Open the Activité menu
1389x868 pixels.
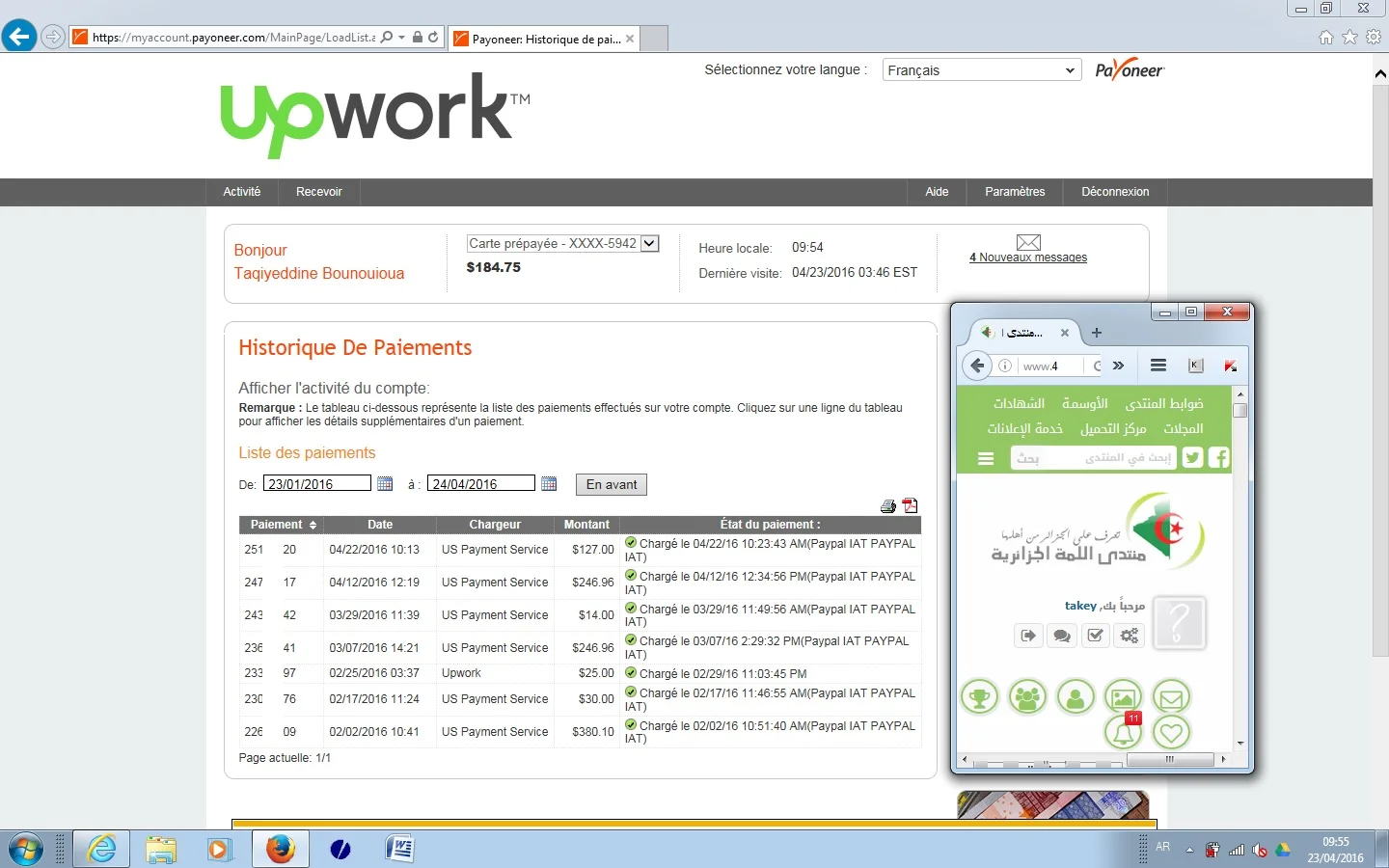coord(242,192)
